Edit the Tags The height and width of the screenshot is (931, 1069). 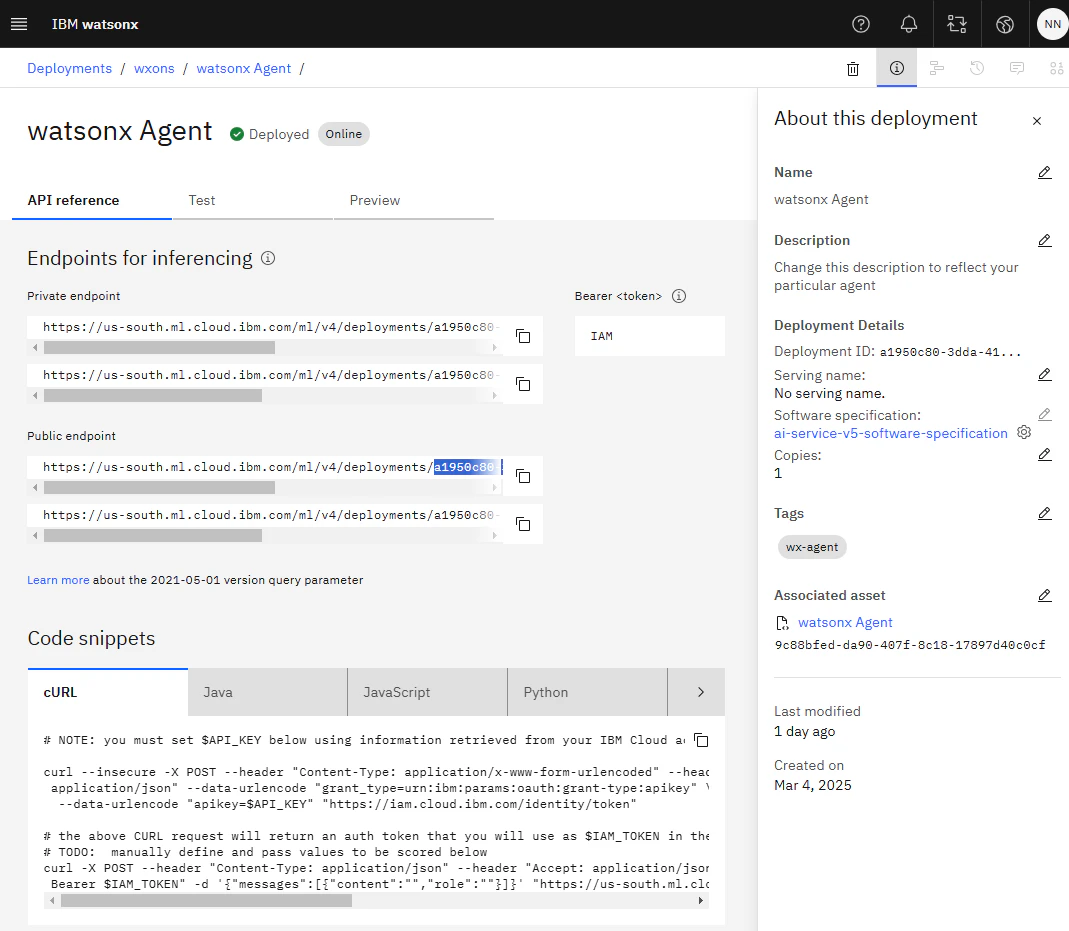tap(1044, 513)
